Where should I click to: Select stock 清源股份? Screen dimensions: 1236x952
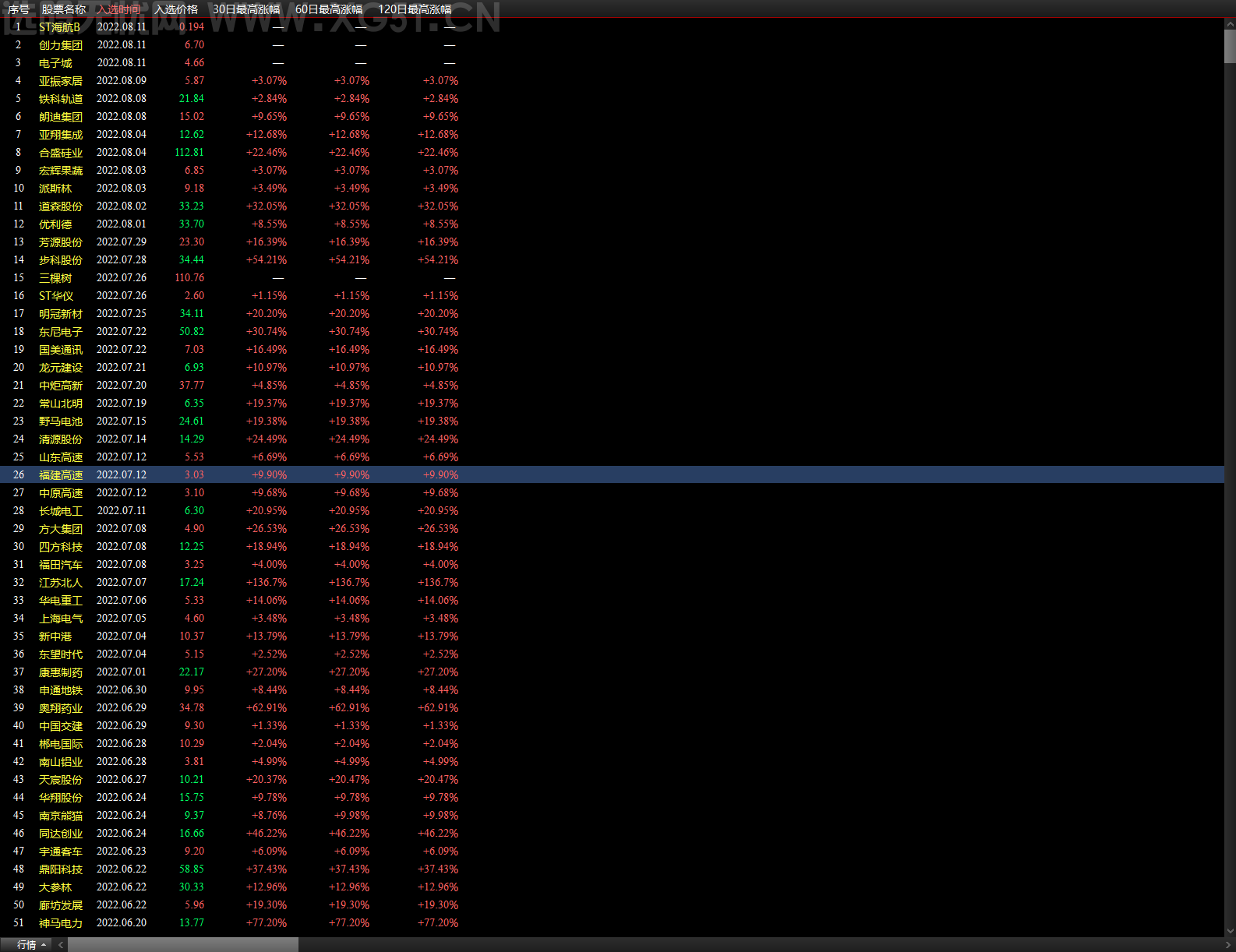tap(61, 439)
